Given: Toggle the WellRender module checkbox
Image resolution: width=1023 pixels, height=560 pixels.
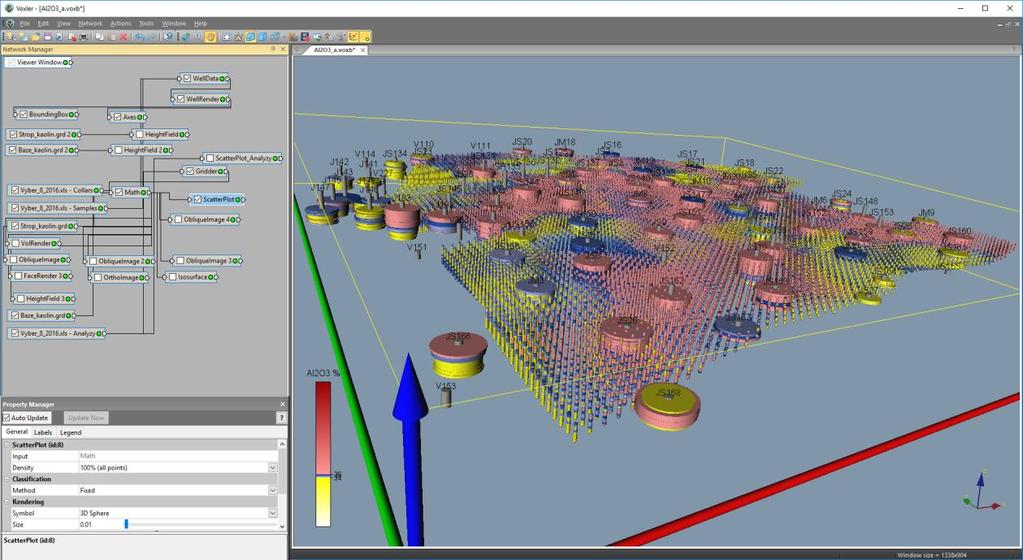Looking at the screenshot, I should [x=180, y=99].
